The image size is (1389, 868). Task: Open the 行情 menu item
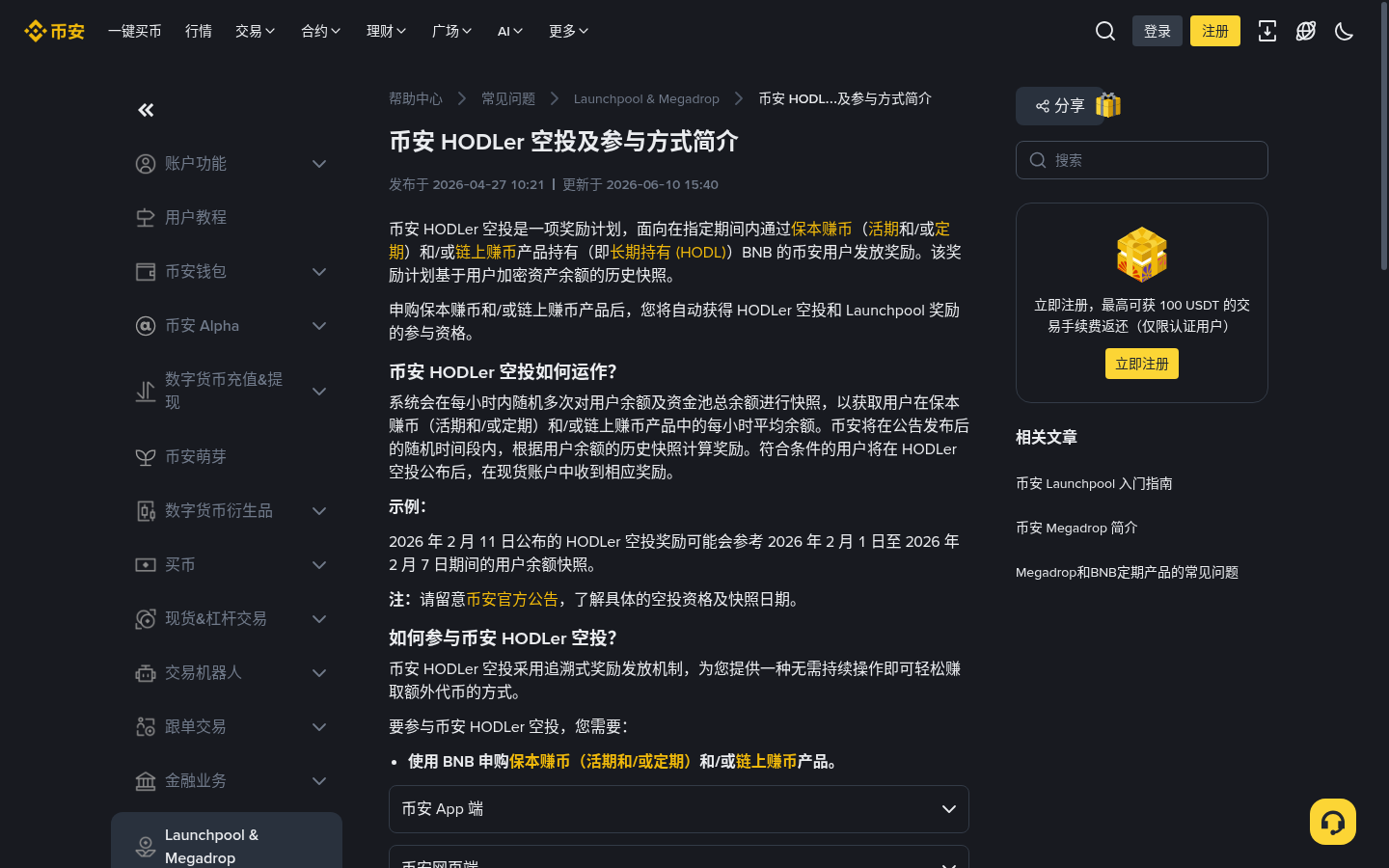(x=199, y=31)
